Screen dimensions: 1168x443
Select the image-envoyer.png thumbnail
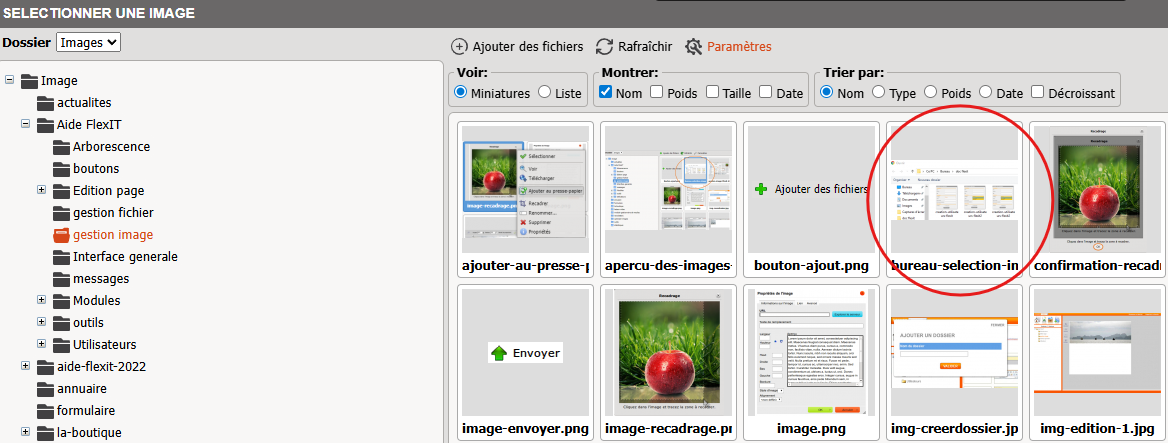click(525, 353)
